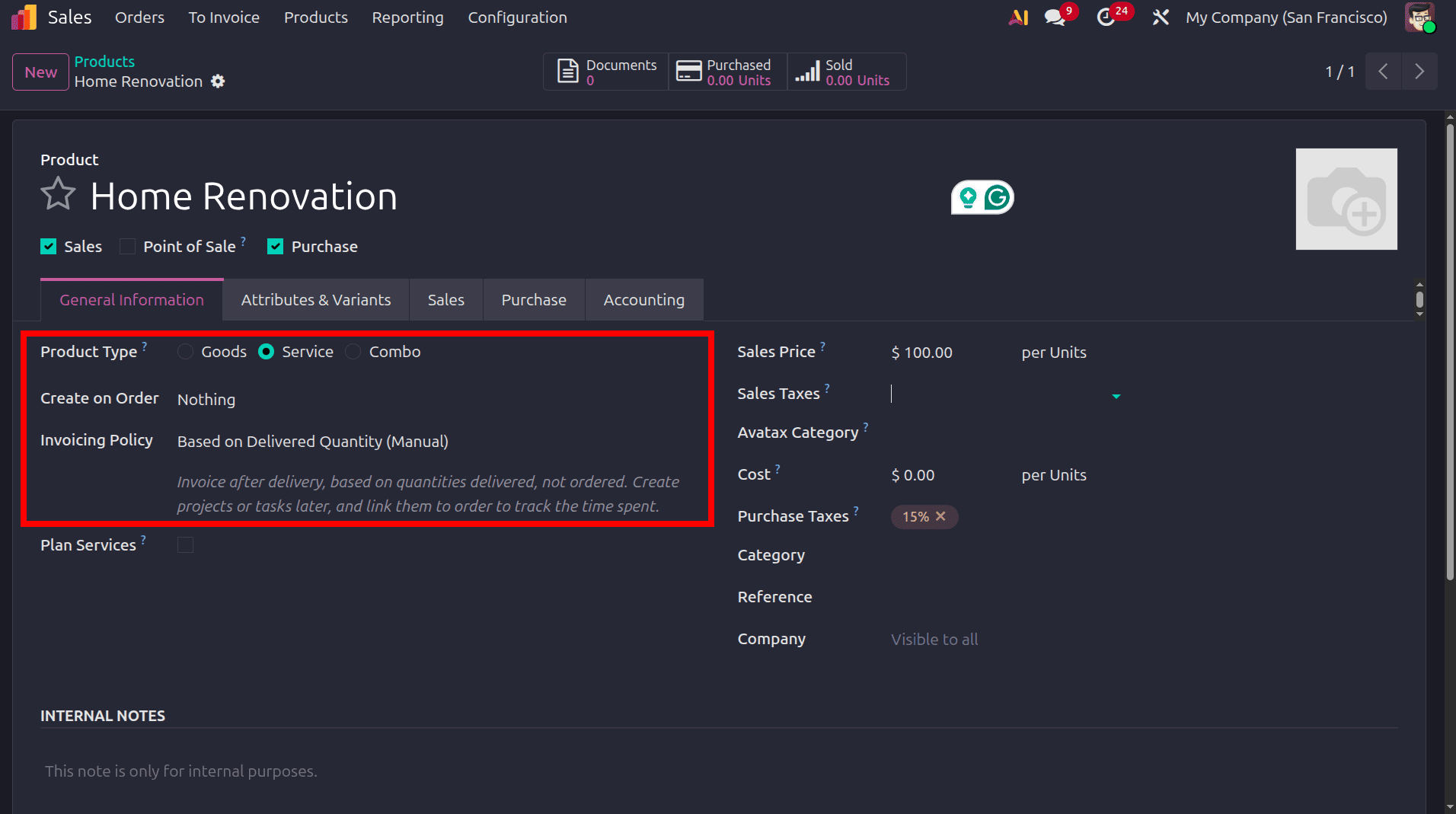This screenshot has width=1456, height=814.
Task: Enable the Plan Services checkbox
Action: [x=185, y=545]
